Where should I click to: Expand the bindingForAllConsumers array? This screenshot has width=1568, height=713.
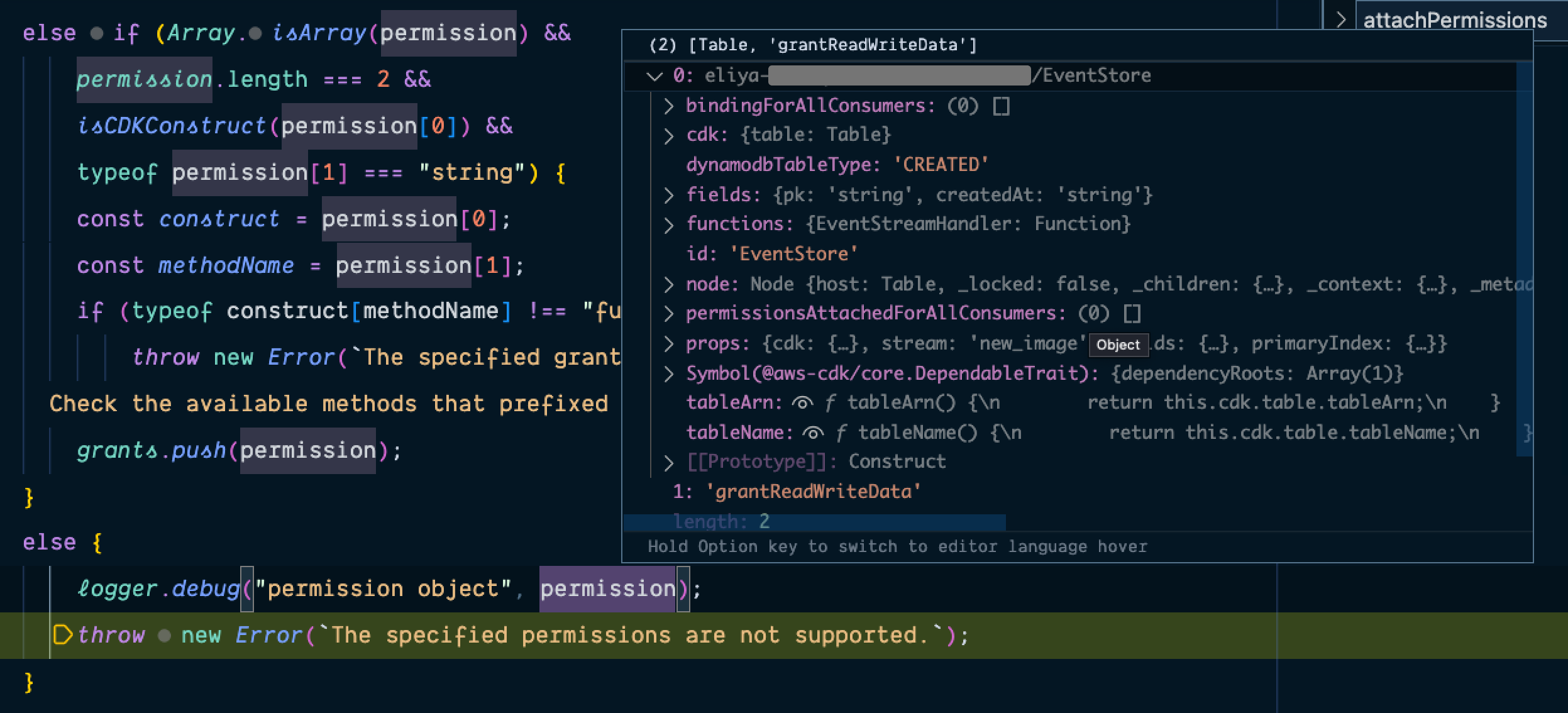(x=669, y=106)
